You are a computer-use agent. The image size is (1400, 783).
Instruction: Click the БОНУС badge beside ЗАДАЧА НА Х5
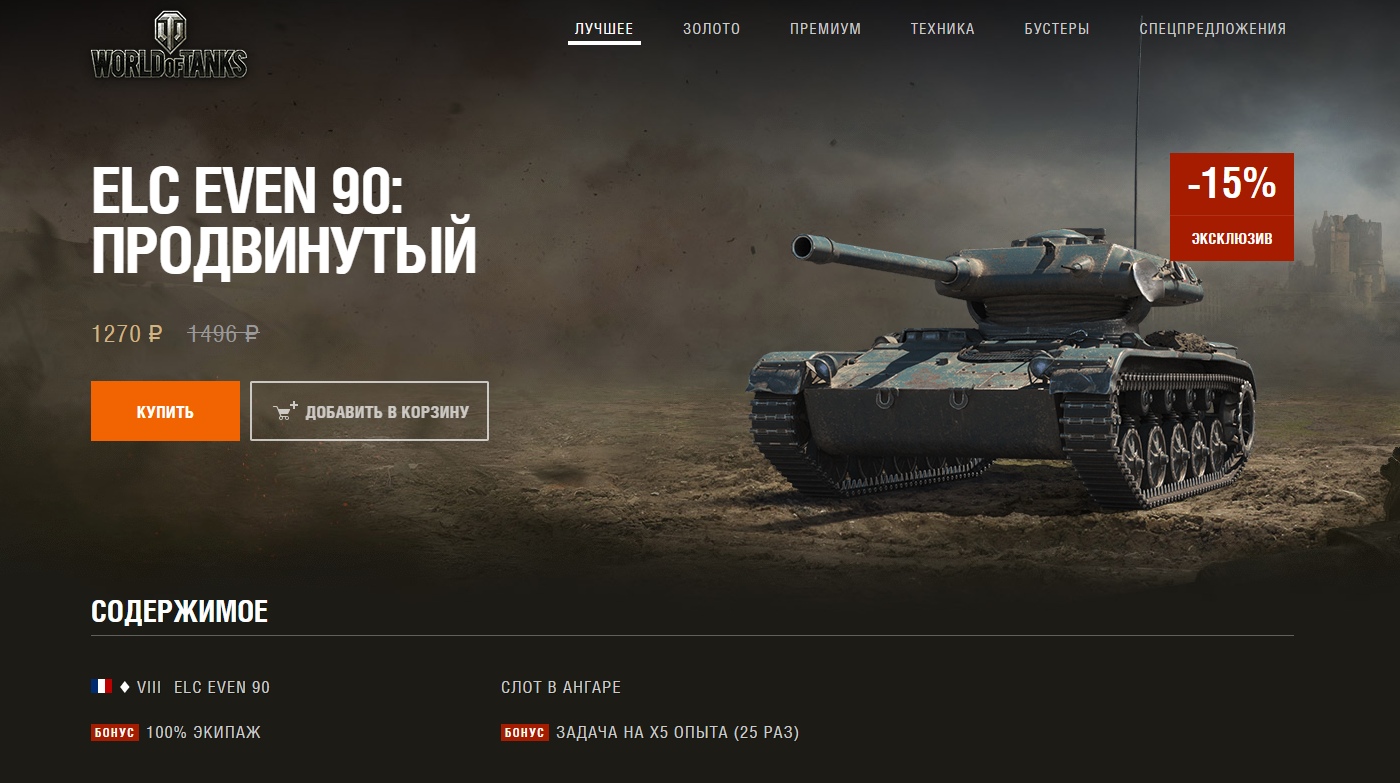pyautogui.click(x=525, y=732)
